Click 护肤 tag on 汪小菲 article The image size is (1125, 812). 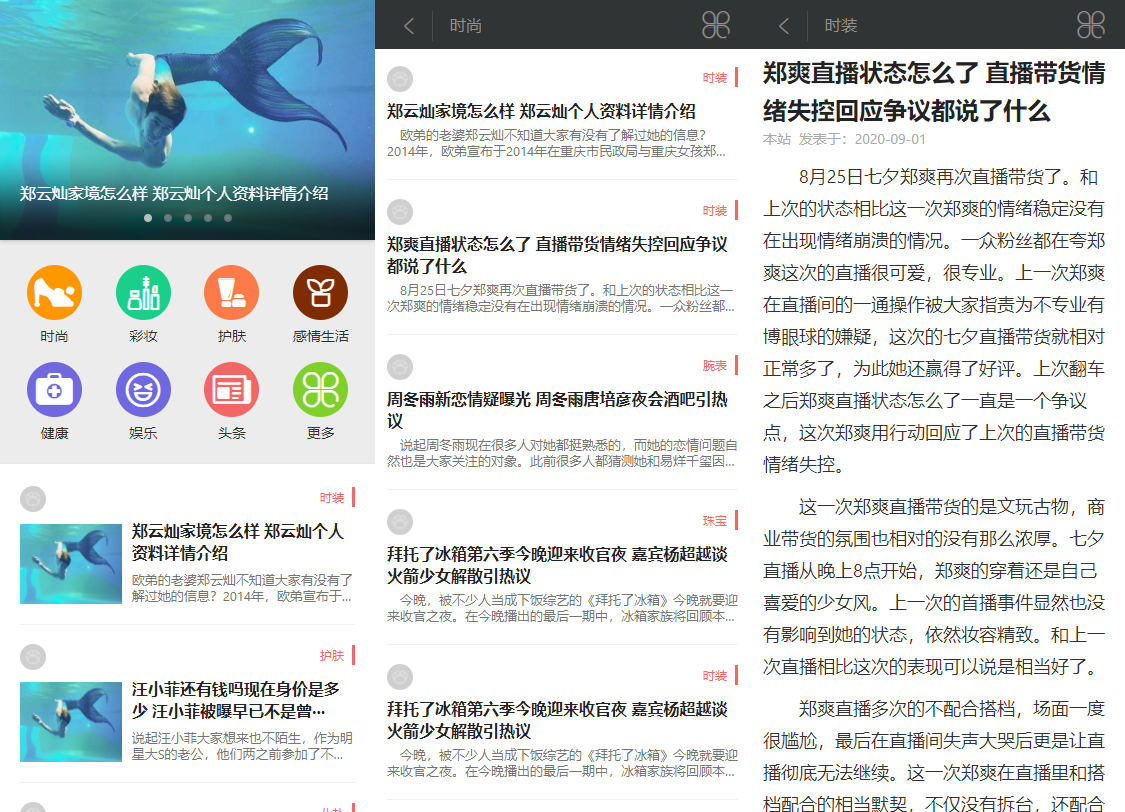tap(331, 656)
